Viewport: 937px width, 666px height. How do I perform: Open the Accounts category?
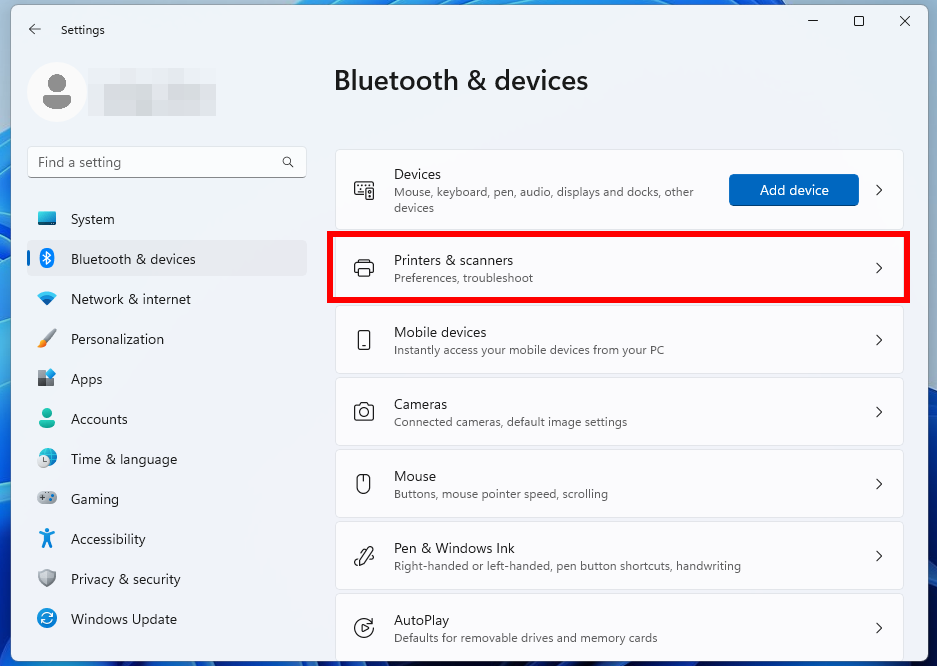pos(167,419)
